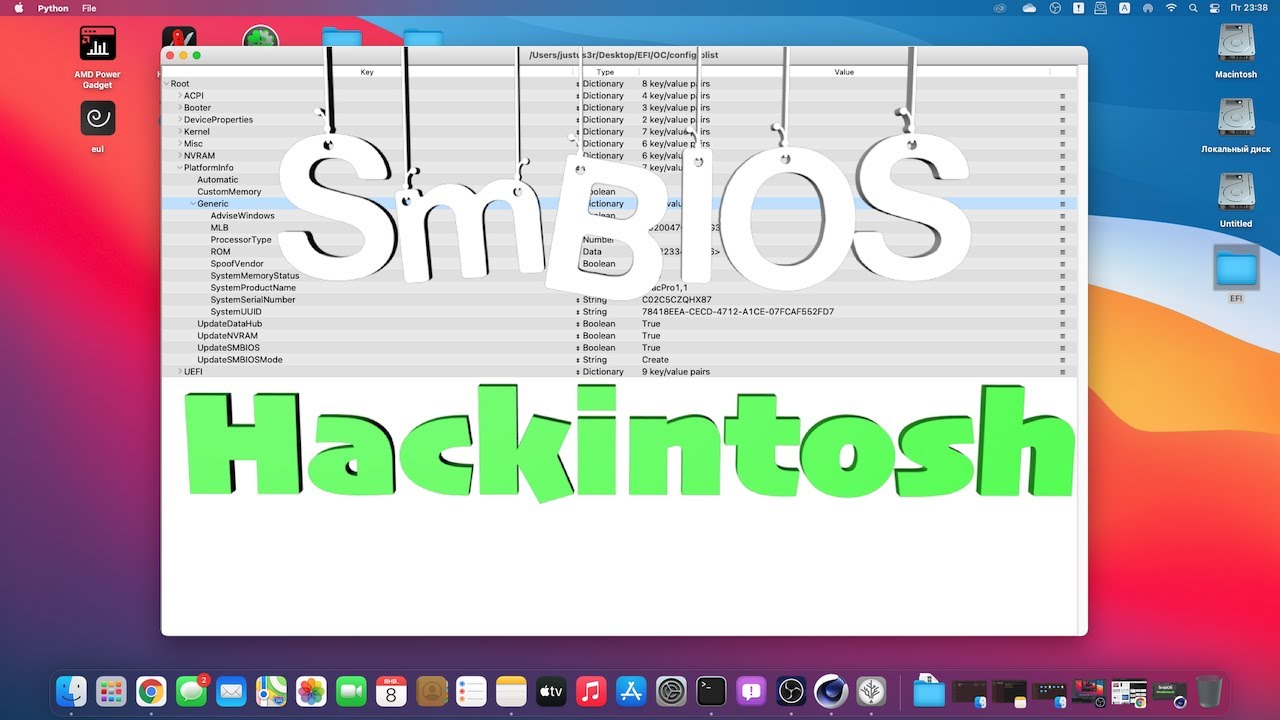The width and height of the screenshot is (1280, 720).
Task: Select the UpdateNVRAM True value
Action: tap(651, 336)
